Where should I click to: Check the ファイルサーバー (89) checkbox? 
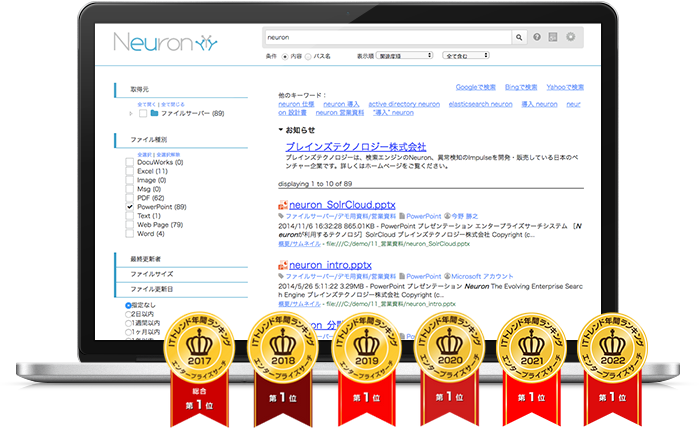pyautogui.click(x=143, y=113)
